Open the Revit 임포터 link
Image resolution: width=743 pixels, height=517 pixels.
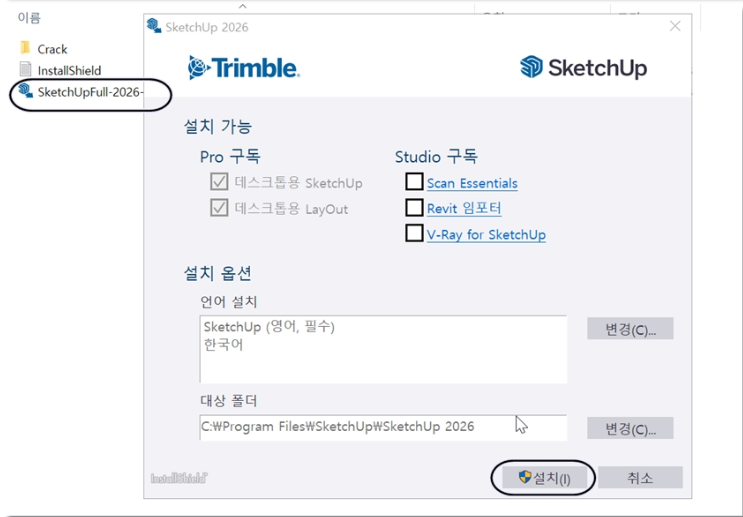[x=464, y=209]
